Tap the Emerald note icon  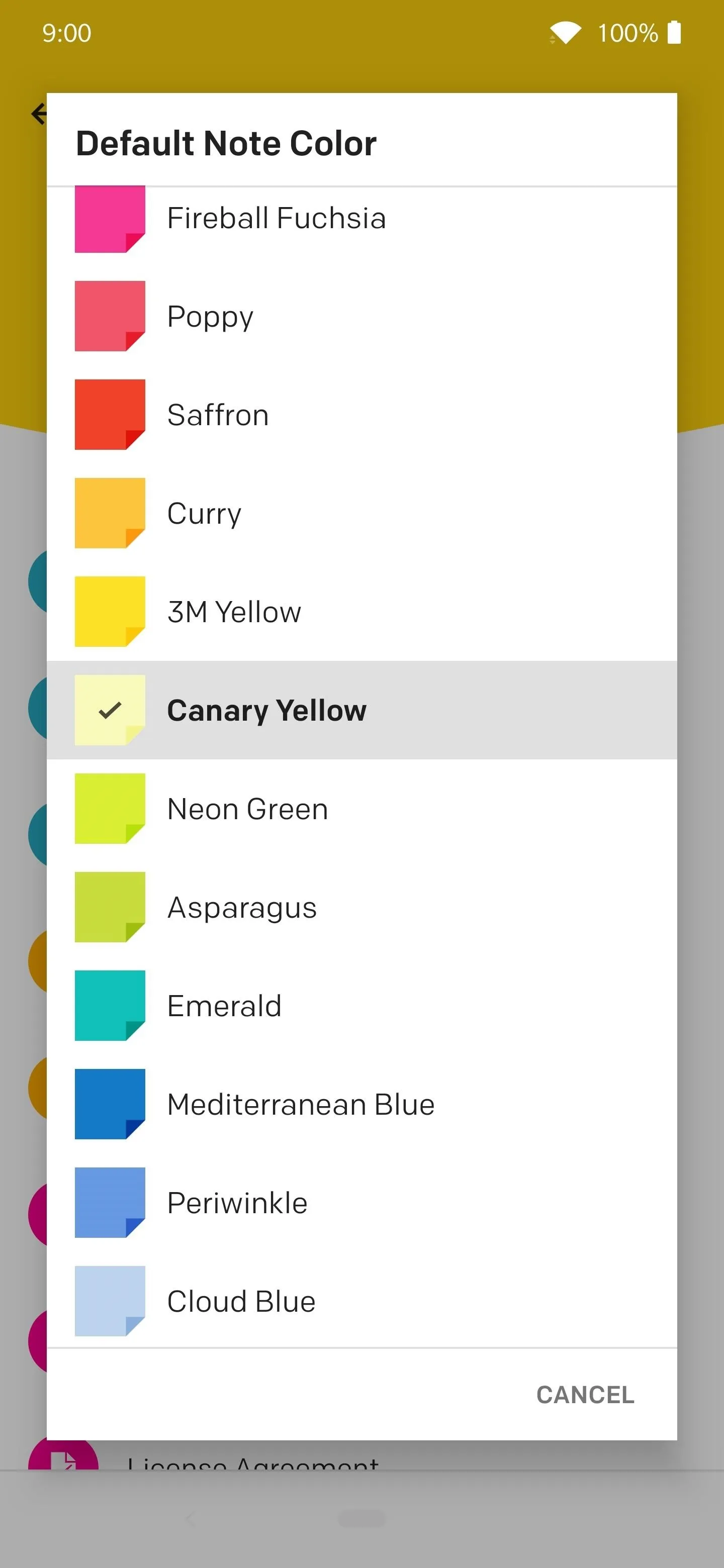click(x=110, y=1006)
